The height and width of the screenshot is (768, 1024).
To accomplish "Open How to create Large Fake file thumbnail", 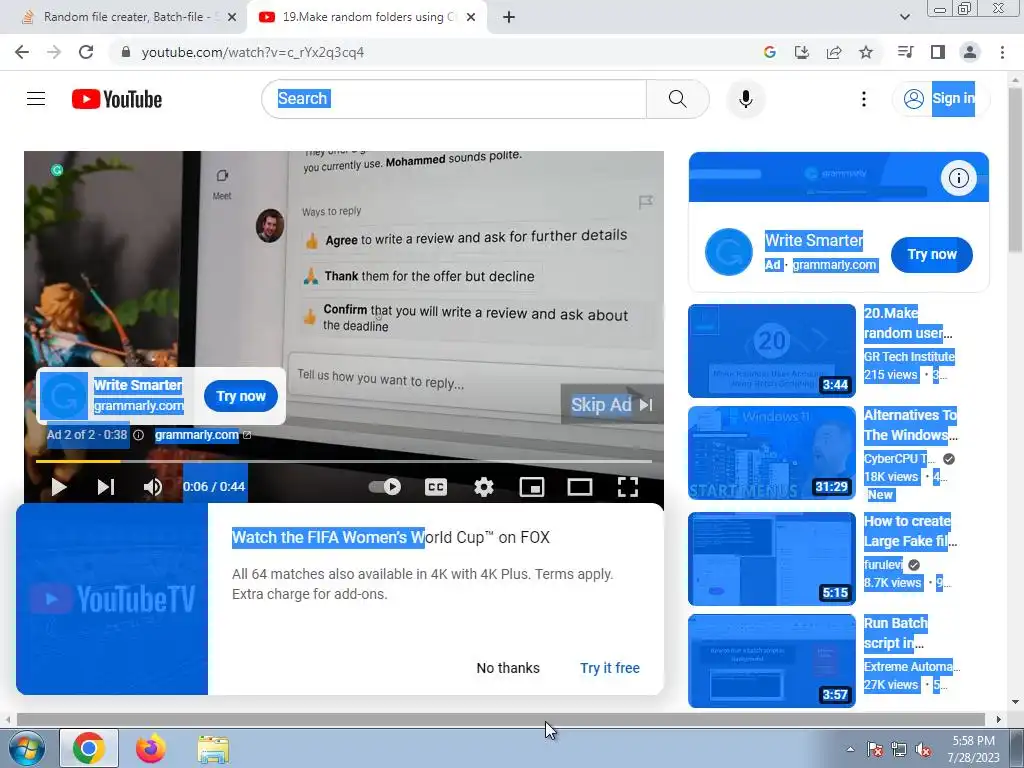I will click(772, 559).
